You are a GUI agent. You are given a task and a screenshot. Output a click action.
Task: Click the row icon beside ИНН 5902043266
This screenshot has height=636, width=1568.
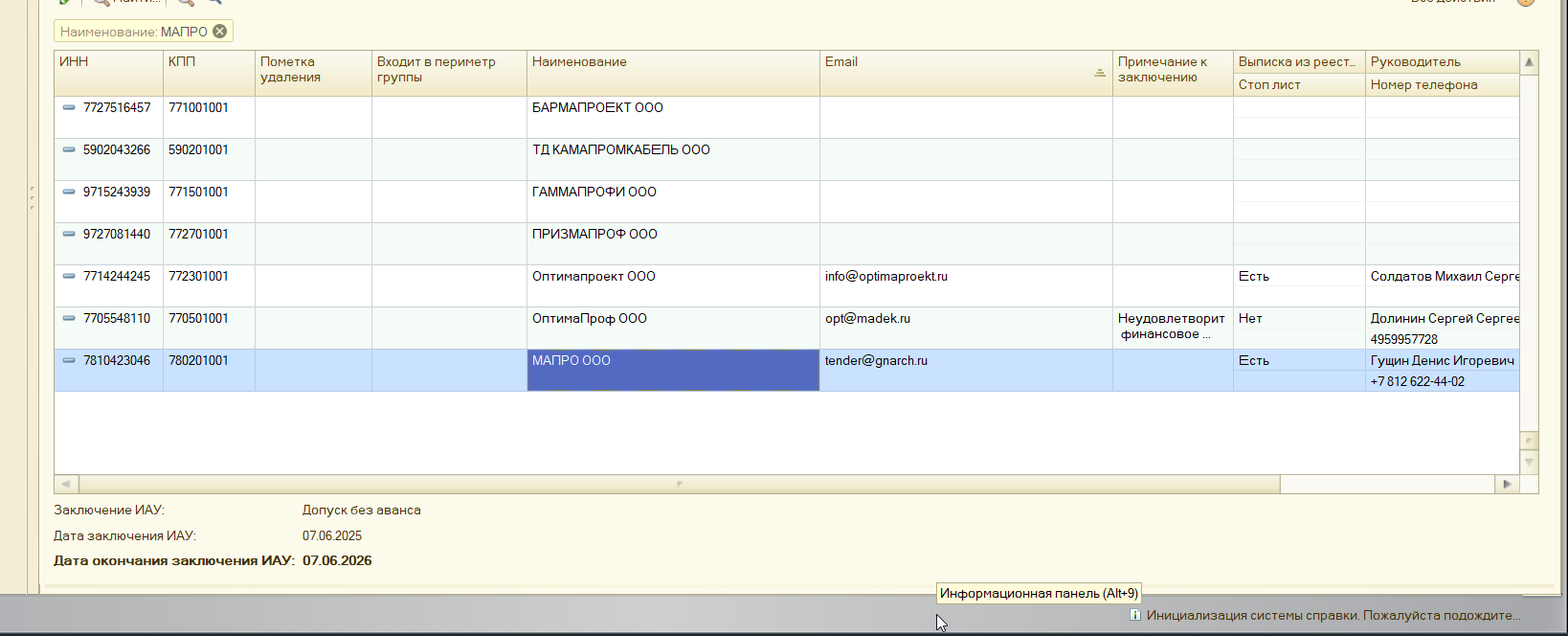69,149
